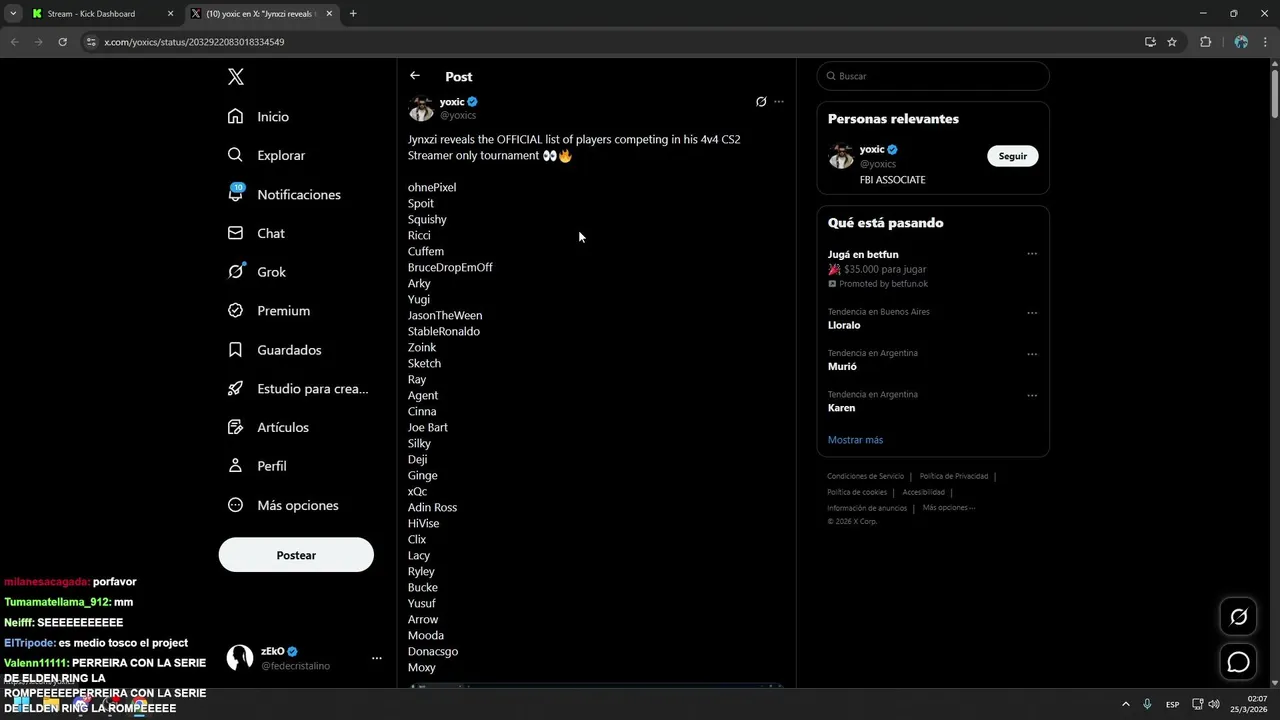Click in the Buscar search field
Screen dimensions: 1280x720
point(933,76)
